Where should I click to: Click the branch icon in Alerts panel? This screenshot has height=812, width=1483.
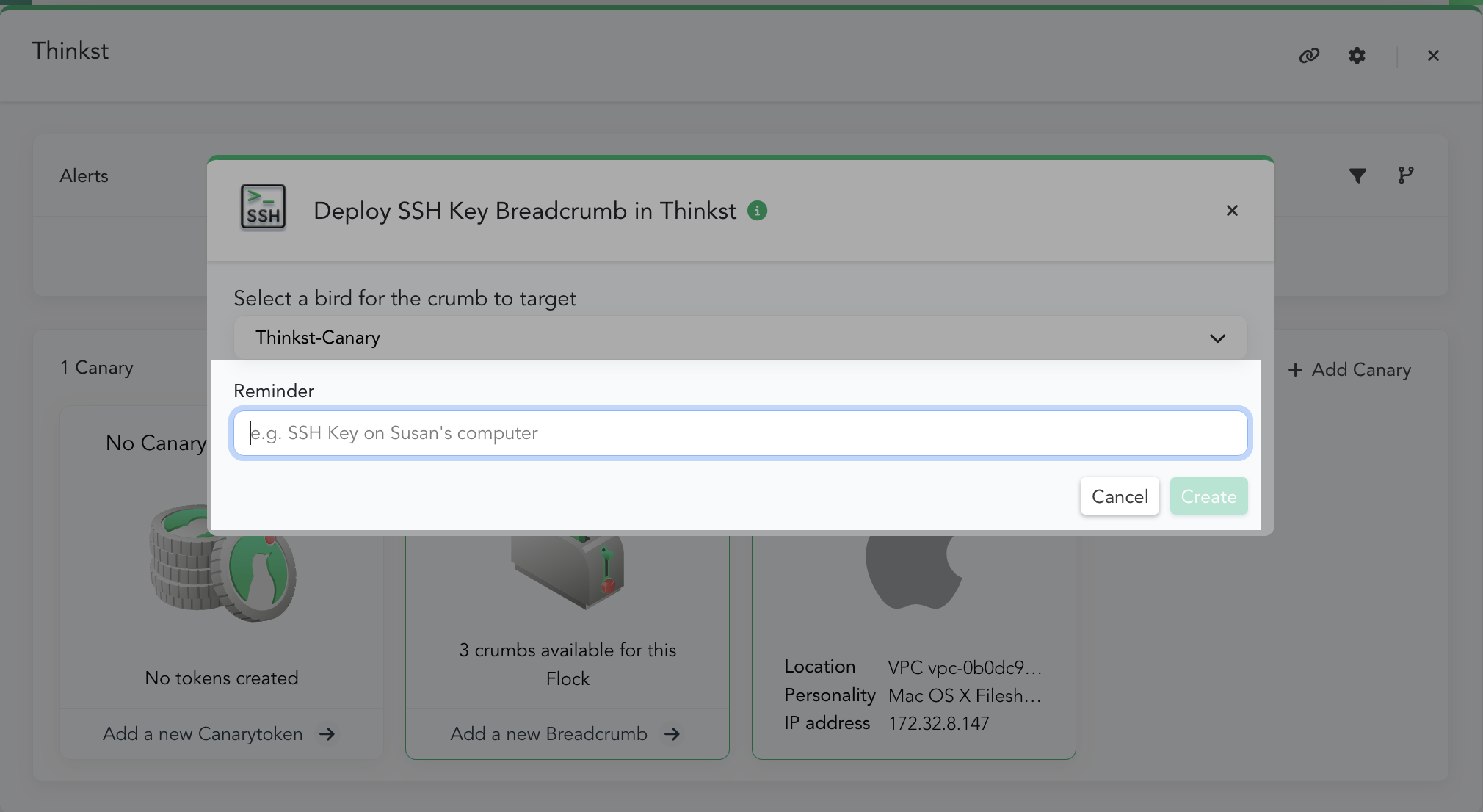point(1406,175)
